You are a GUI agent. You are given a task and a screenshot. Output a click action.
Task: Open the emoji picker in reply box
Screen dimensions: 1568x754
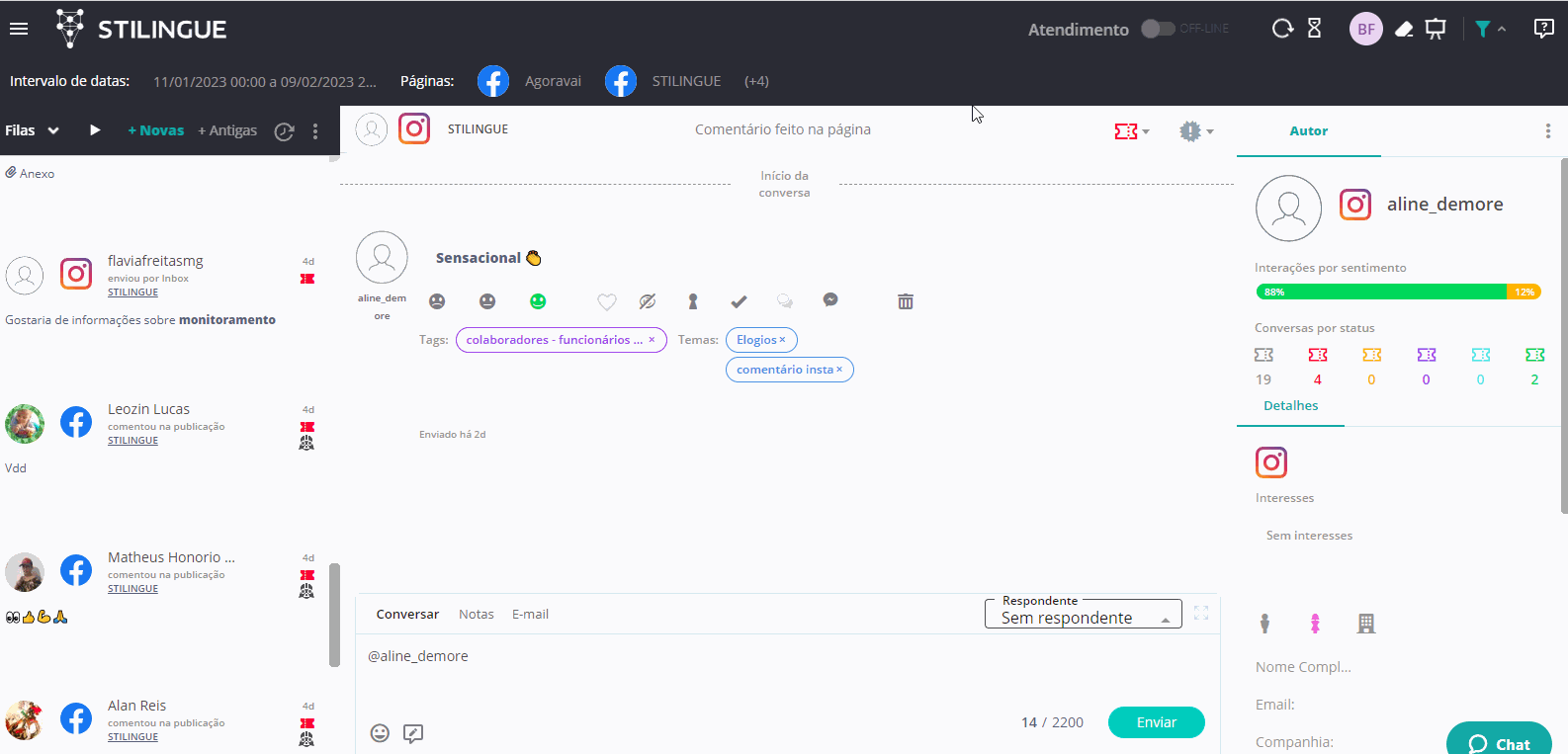pyautogui.click(x=380, y=732)
